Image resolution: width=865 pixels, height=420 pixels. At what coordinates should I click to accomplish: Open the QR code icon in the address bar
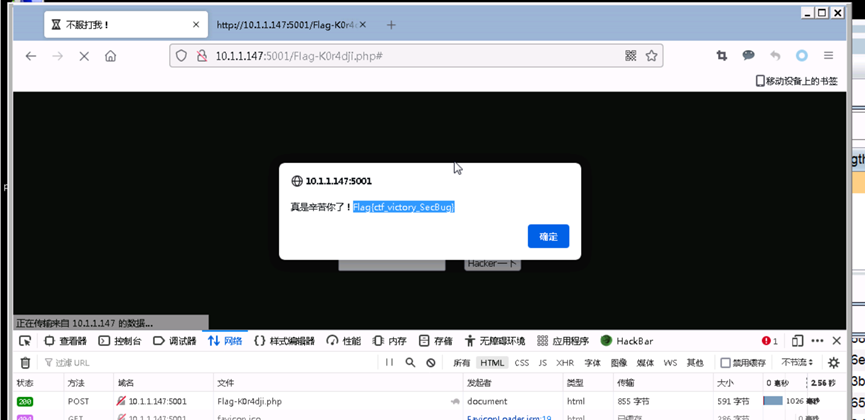[x=631, y=56]
